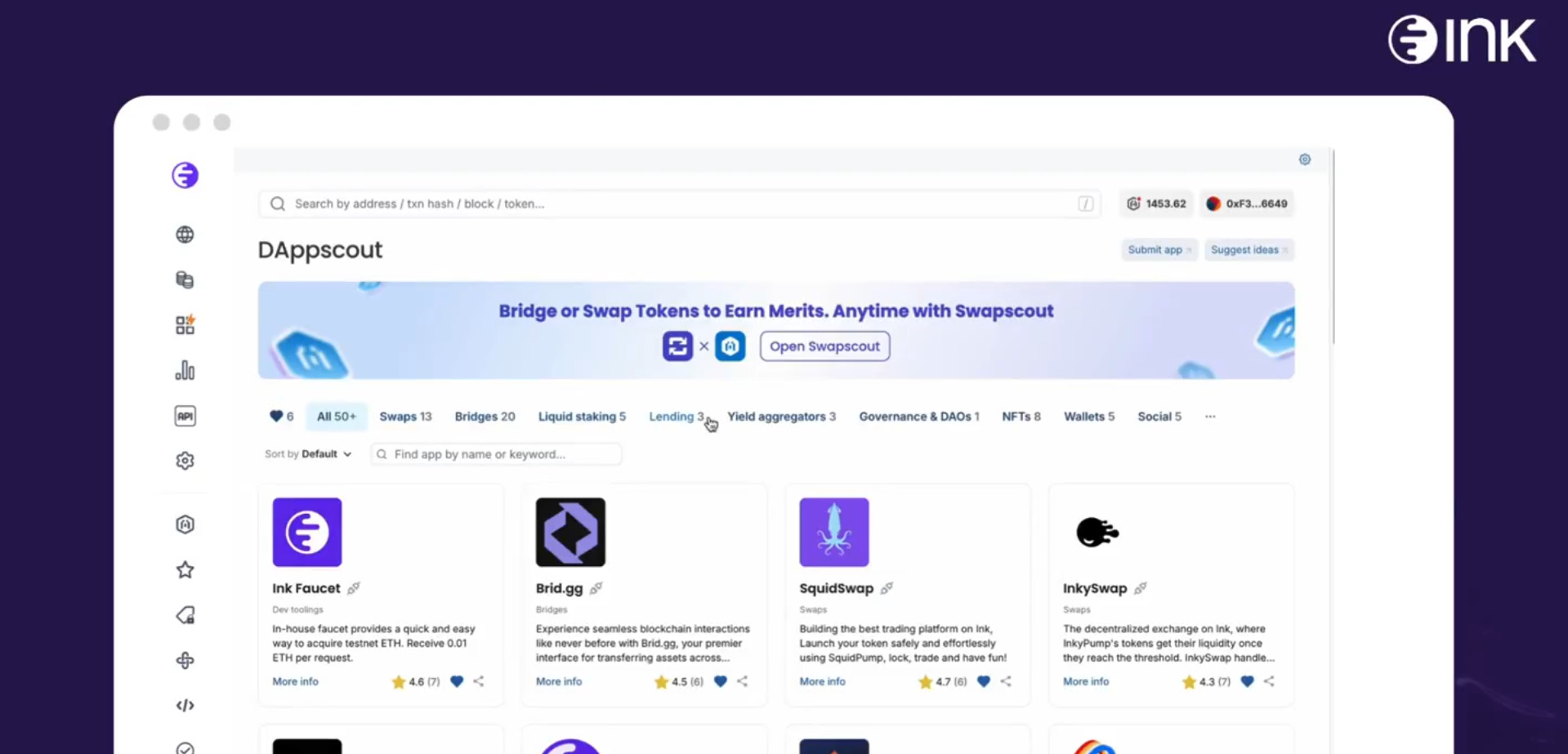The width and height of the screenshot is (1568, 754).
Task: Click the merits balance 1453.62 badge
Action: point(1156,203)
